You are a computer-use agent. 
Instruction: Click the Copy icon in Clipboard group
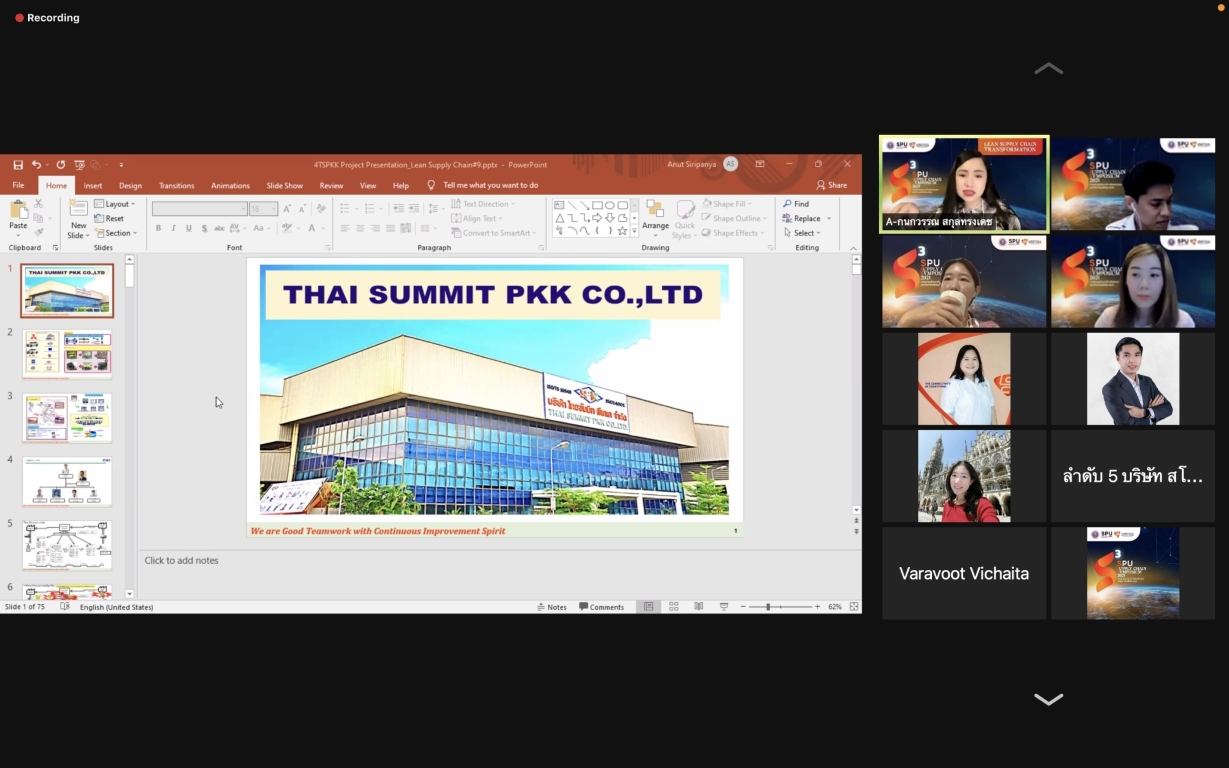[x=39, y=218]
